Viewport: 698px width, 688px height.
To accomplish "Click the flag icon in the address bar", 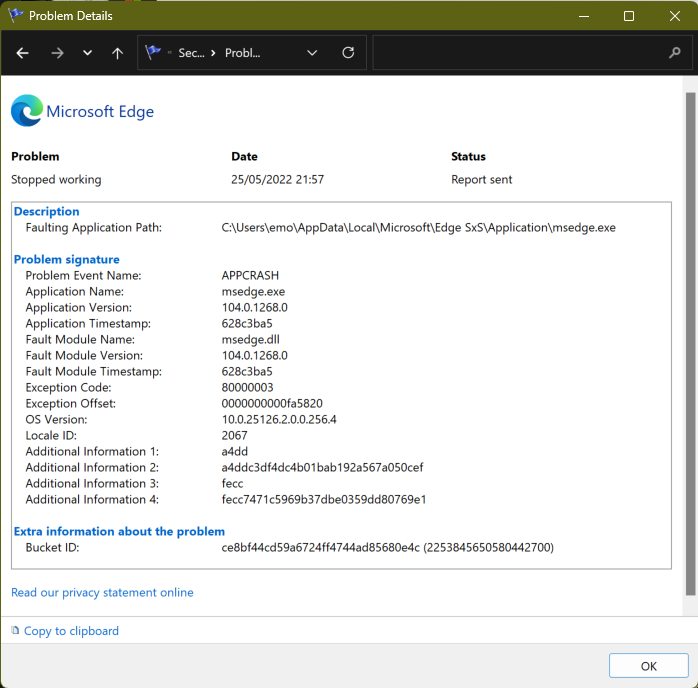I will tap(153, 53).
